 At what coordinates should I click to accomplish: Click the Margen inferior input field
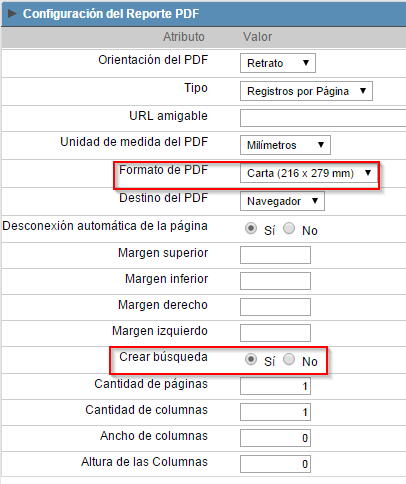tap(275, 281)
